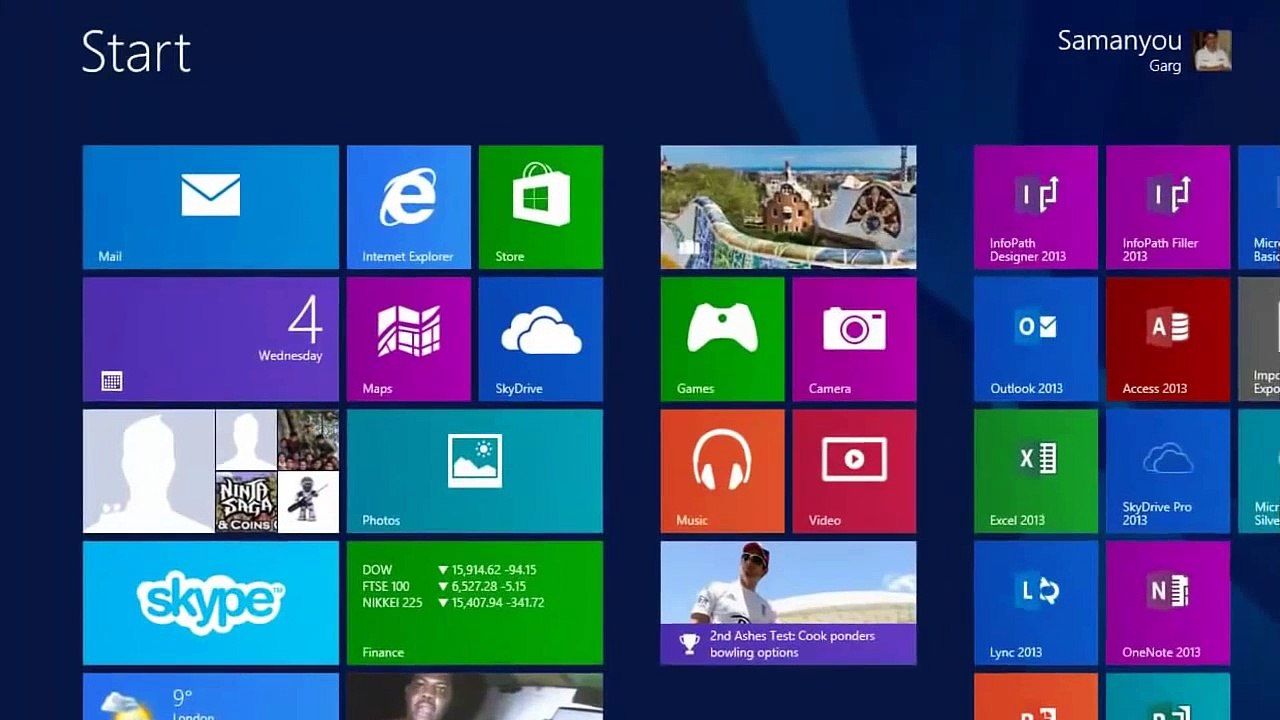Open the Store tile
Screen dimensions: 1280x720
[x=541, y=207]
